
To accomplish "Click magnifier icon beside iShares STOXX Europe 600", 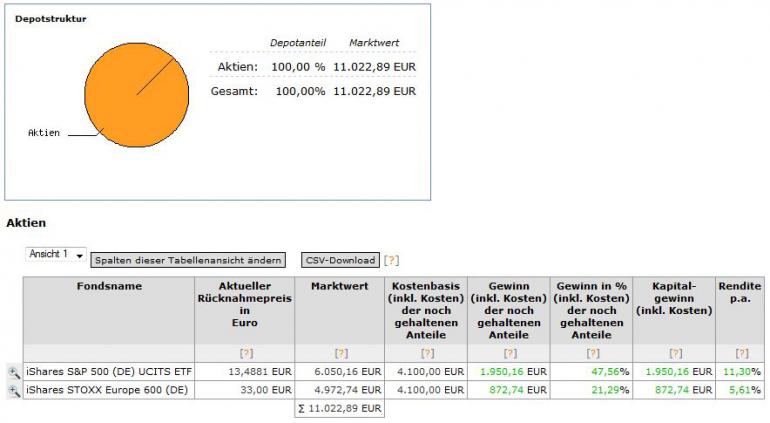I will click(x=14, y=390).
